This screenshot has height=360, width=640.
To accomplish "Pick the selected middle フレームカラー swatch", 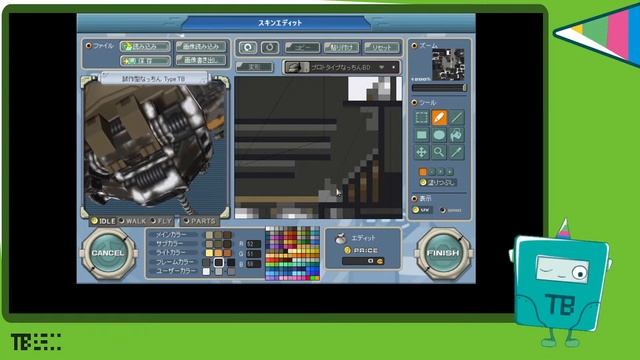I will [x=219, y=262].
